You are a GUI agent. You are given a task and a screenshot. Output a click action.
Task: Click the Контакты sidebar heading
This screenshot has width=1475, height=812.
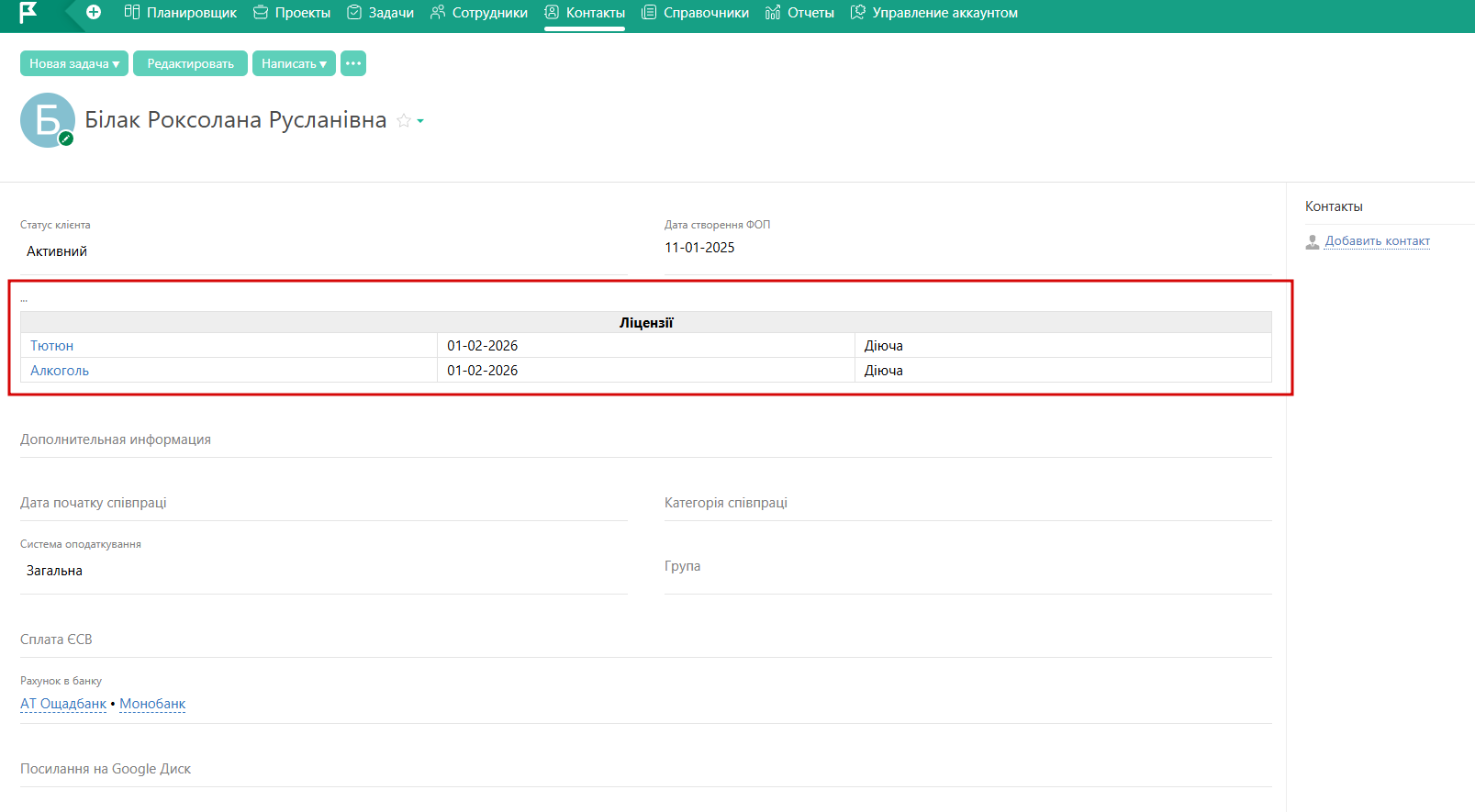click(x=1334, y=206)
